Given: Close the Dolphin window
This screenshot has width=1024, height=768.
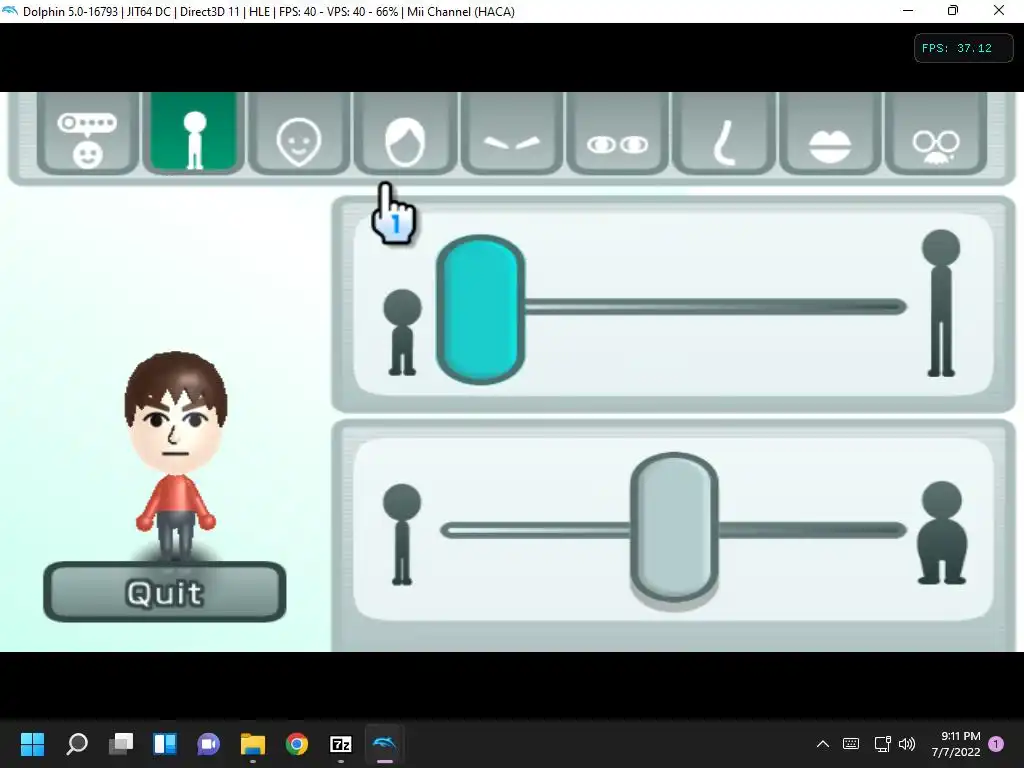Looking at the screenshot, I should (999, 10).
